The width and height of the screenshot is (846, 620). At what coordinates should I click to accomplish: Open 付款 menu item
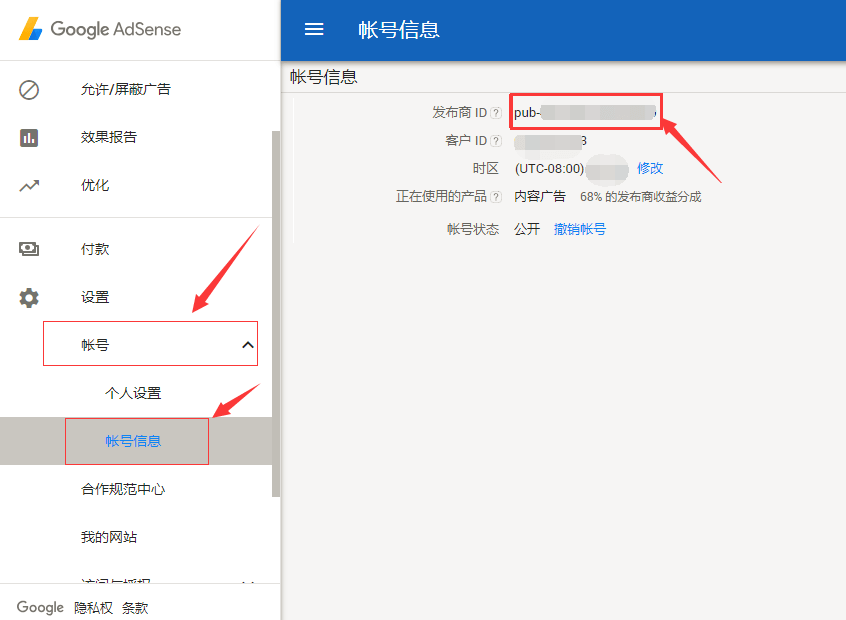pos(95,249)
